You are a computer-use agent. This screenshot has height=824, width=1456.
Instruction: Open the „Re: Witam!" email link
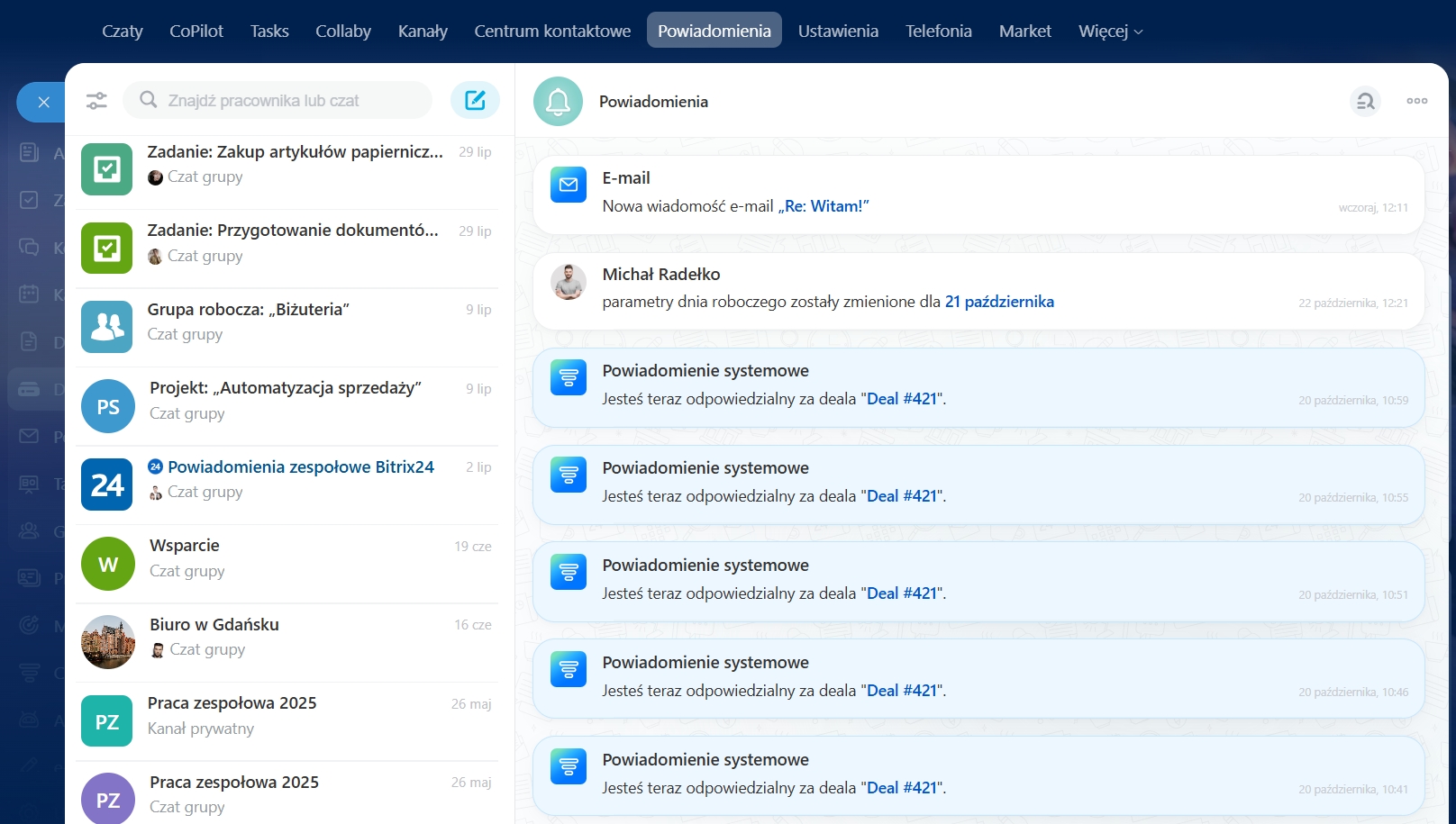coord(823,206)
